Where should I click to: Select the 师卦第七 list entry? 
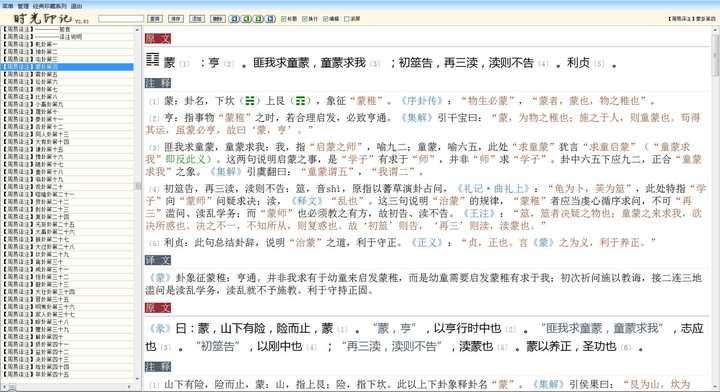(x=67, y=90)
